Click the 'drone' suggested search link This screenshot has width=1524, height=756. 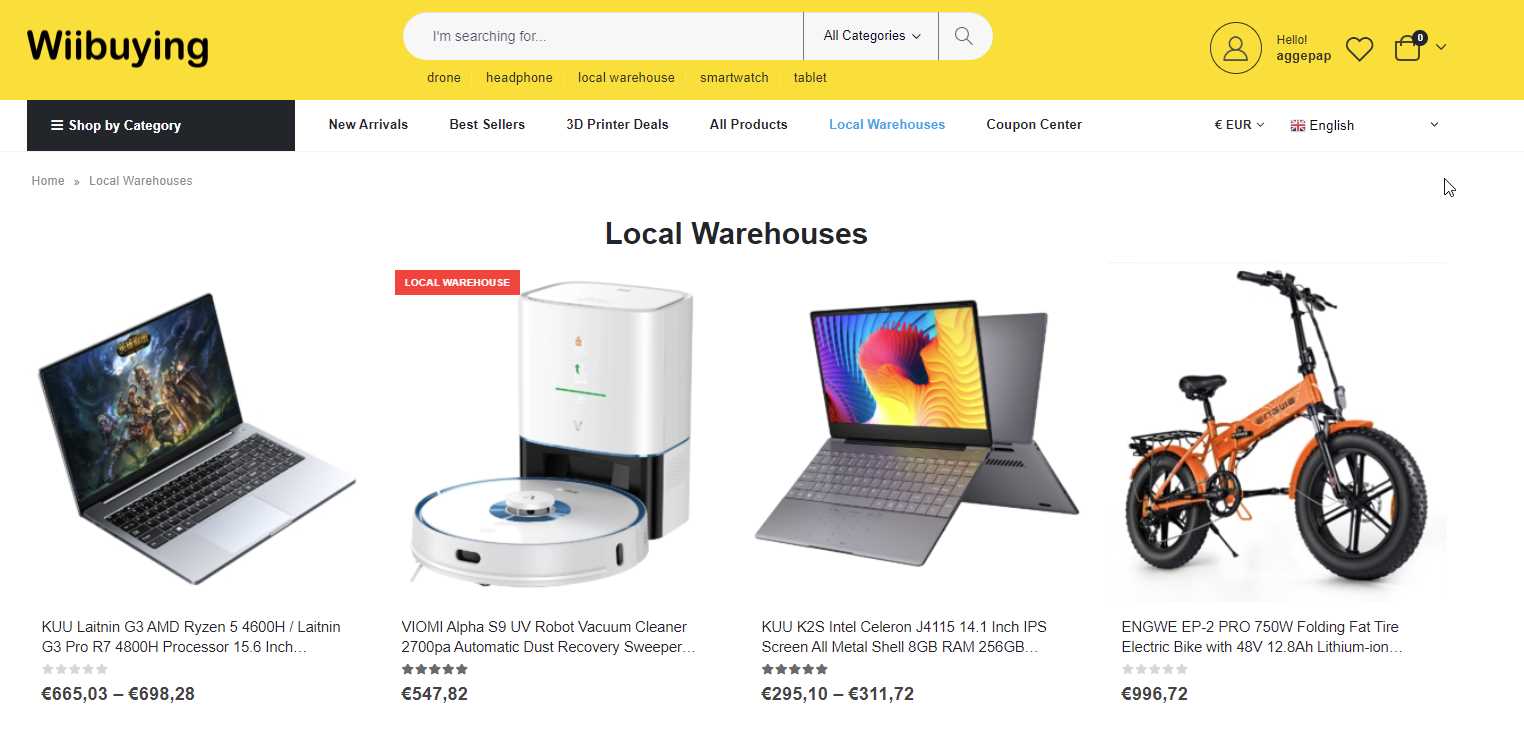click(444, 77)
